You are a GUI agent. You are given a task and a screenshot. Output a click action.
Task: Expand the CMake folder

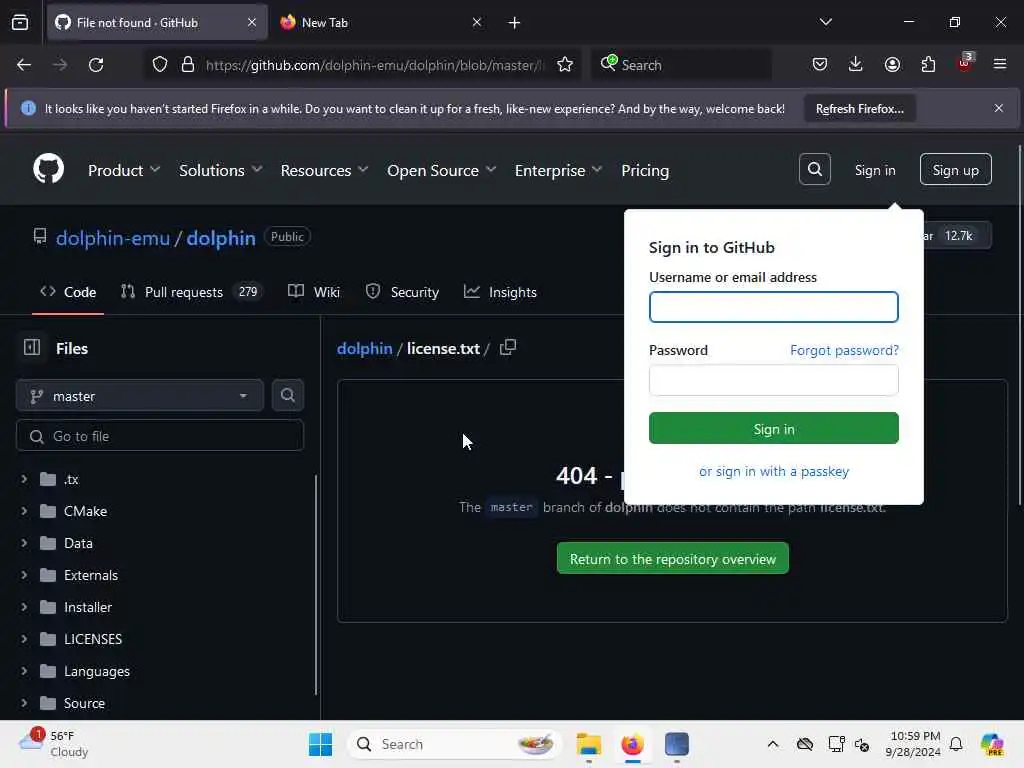pos(24,511)
